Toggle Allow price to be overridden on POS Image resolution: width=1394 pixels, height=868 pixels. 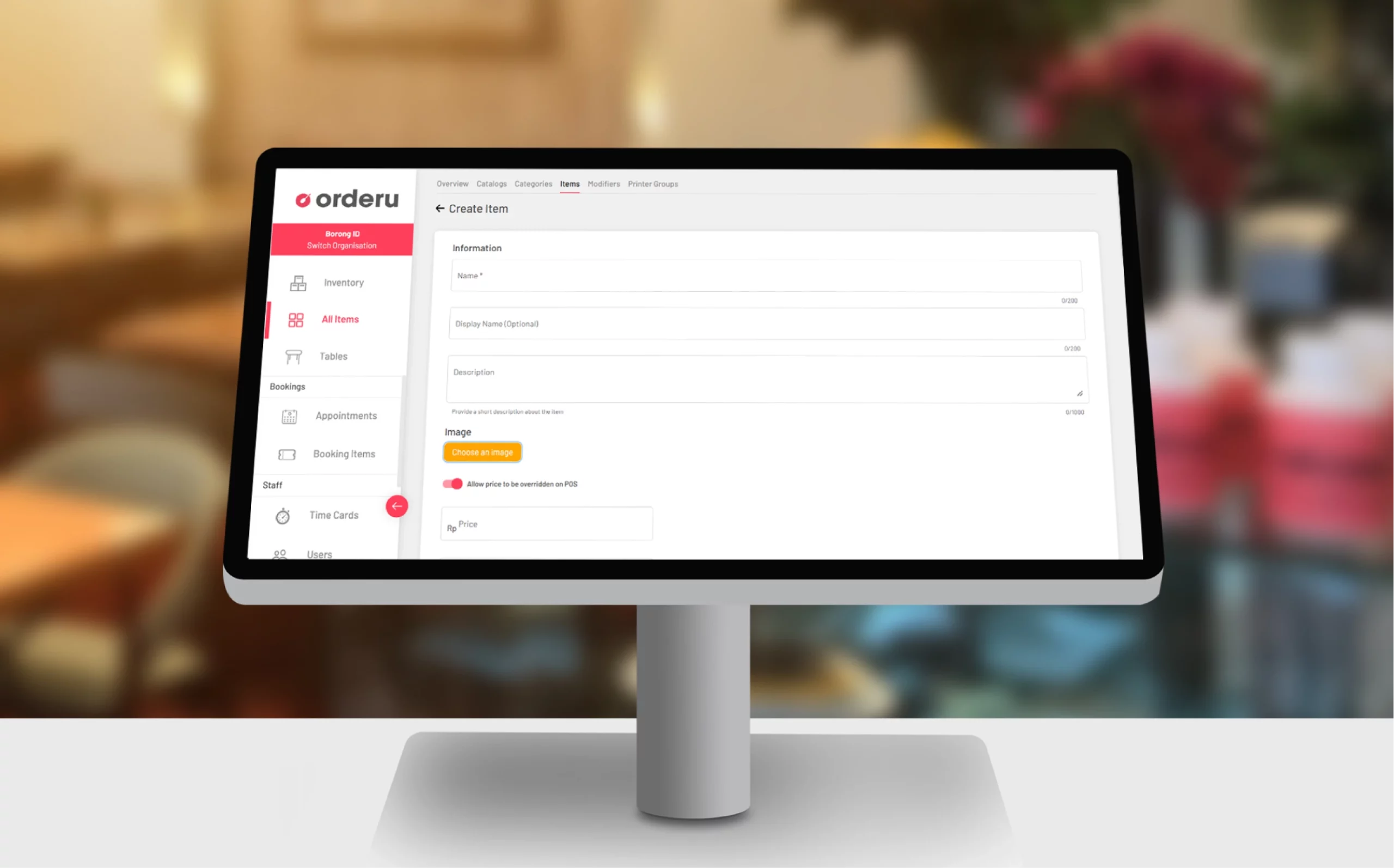tap(452, 484)
